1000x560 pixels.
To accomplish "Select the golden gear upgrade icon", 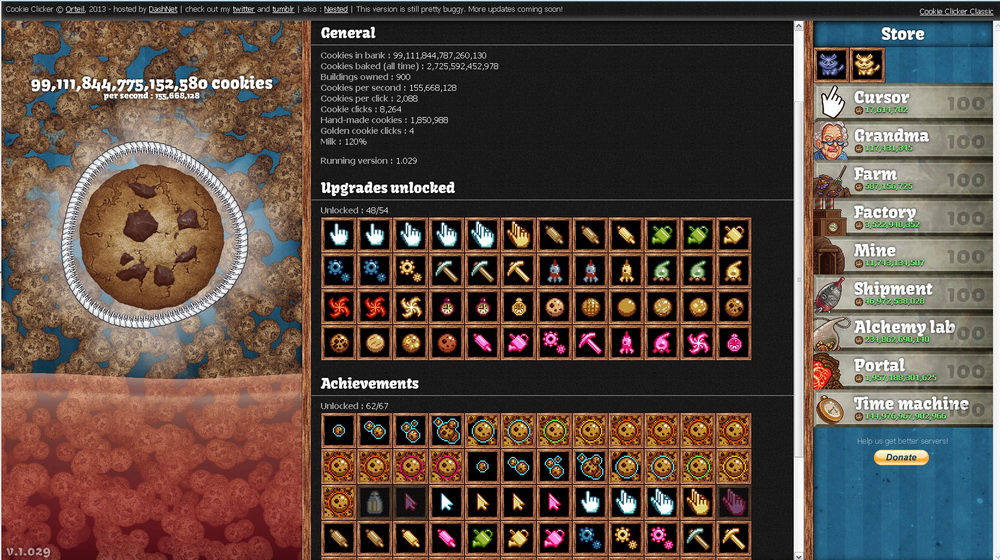I will pyautogui.click(x=410, y=271).
